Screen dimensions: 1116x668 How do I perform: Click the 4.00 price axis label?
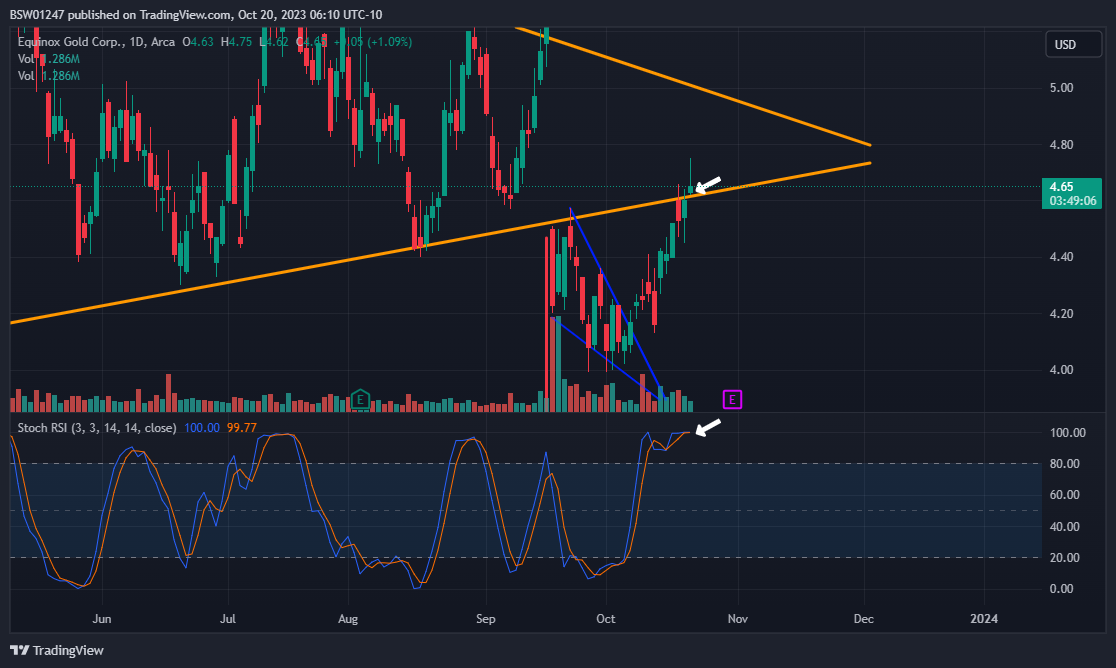pos(1061,369)
